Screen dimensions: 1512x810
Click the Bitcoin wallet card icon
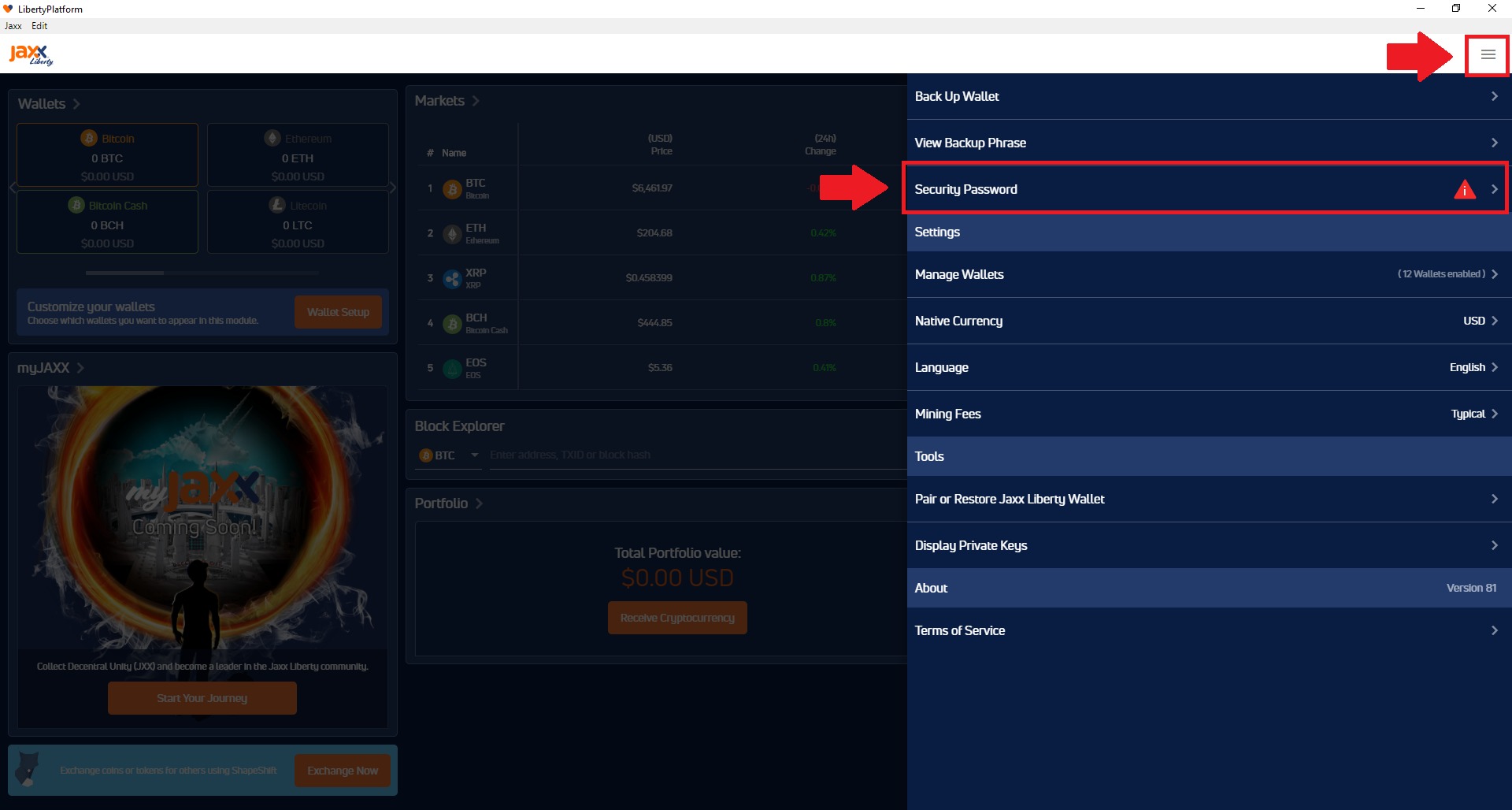[89, 138]
